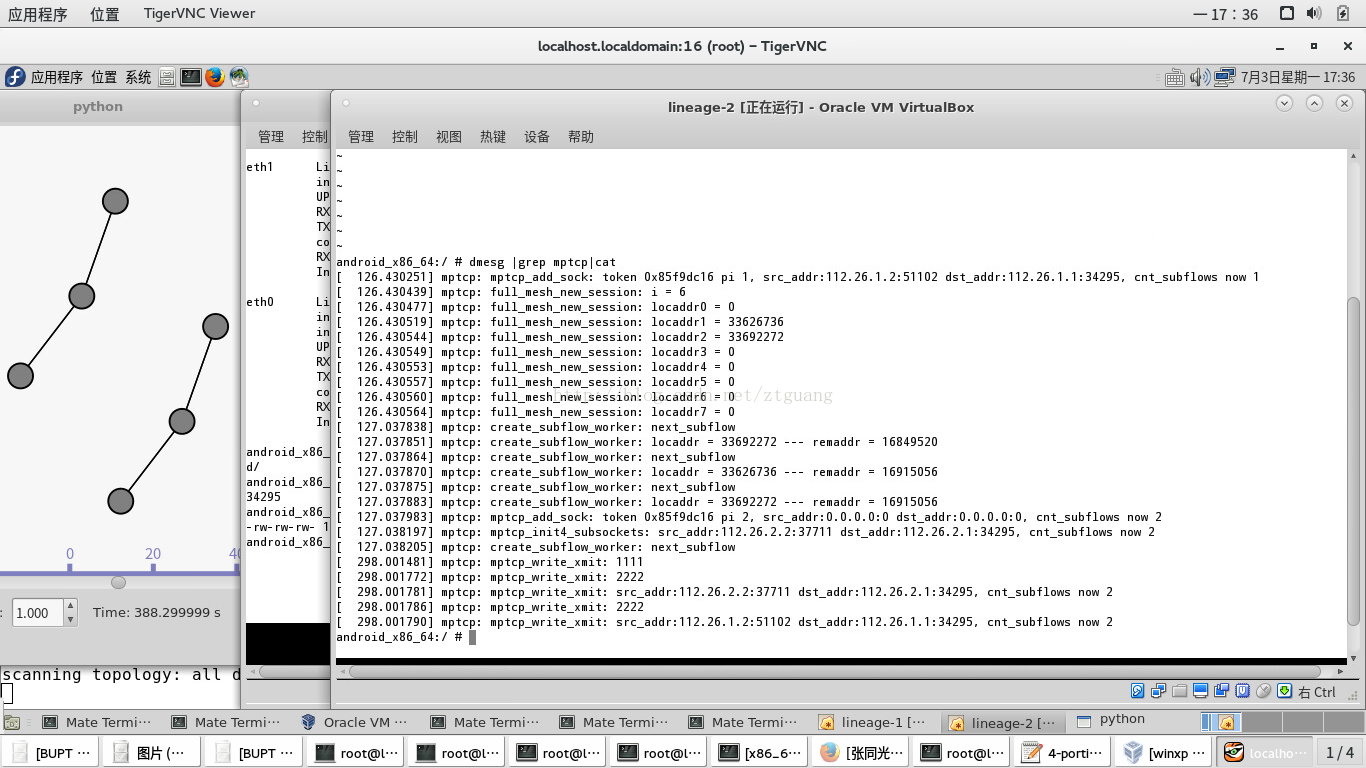Click VirtualBox mouse integration status icon

1264,691
